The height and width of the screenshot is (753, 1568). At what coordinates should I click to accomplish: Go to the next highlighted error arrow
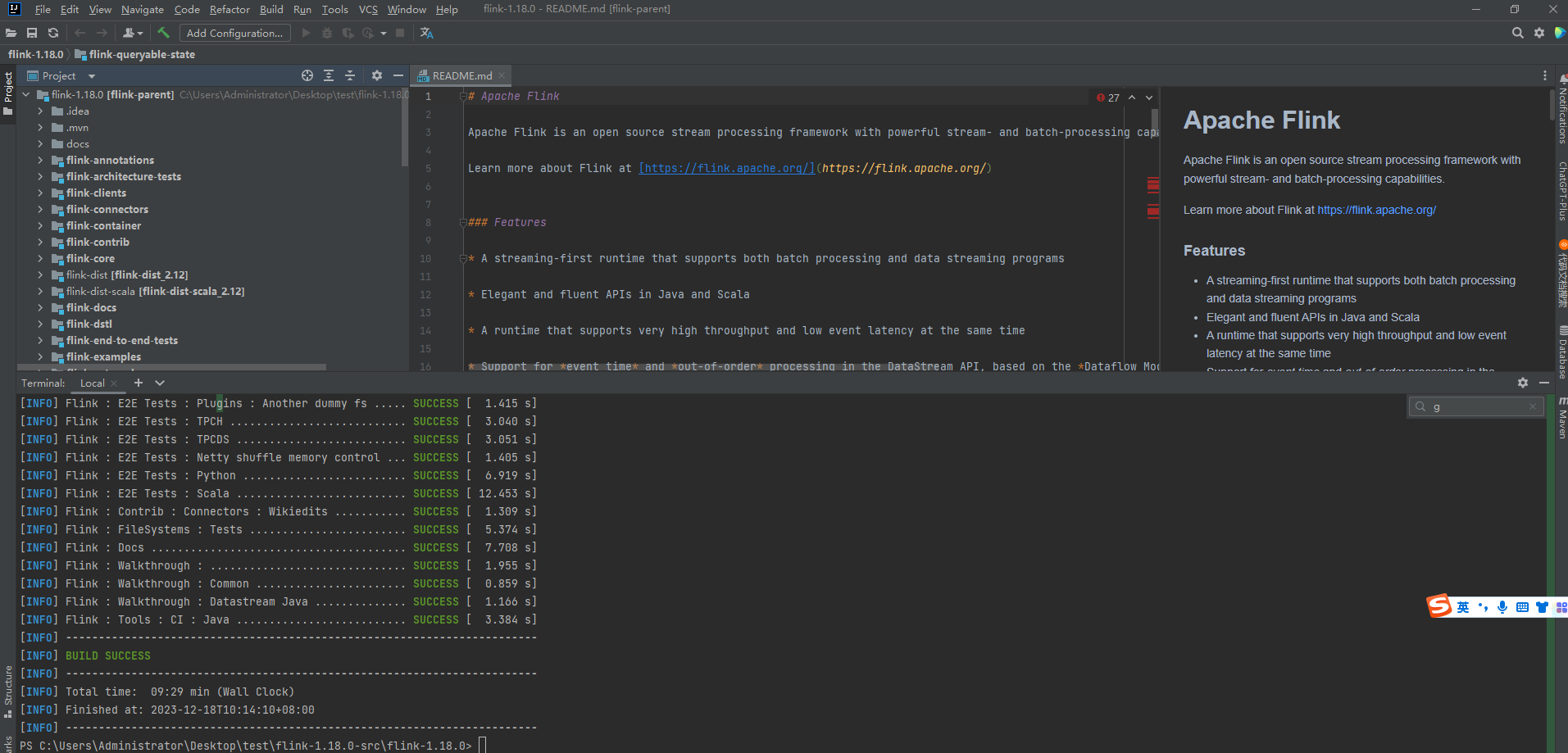tap(1149, 98)
